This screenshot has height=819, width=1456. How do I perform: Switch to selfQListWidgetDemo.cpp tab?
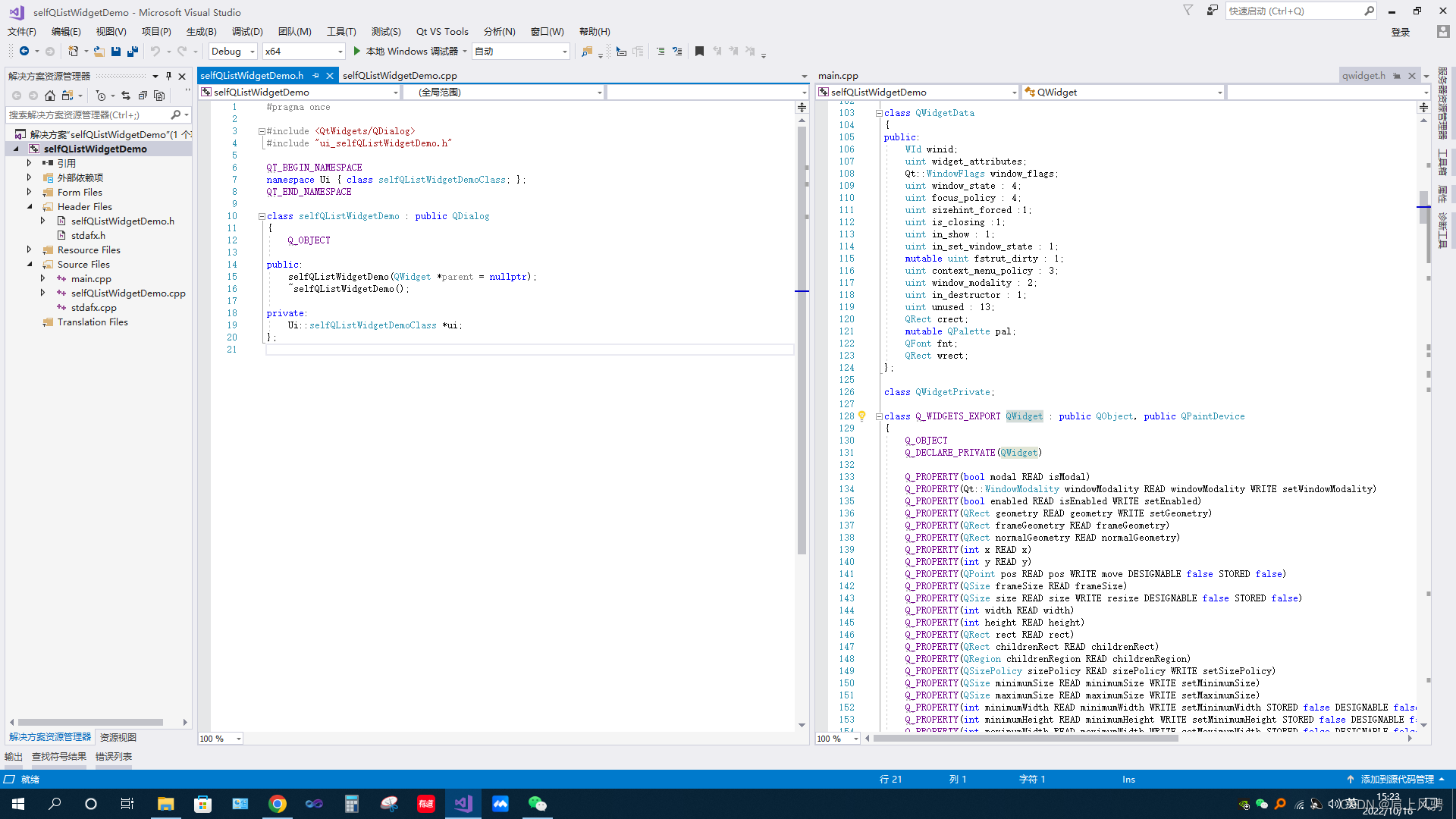click(400, 75)
